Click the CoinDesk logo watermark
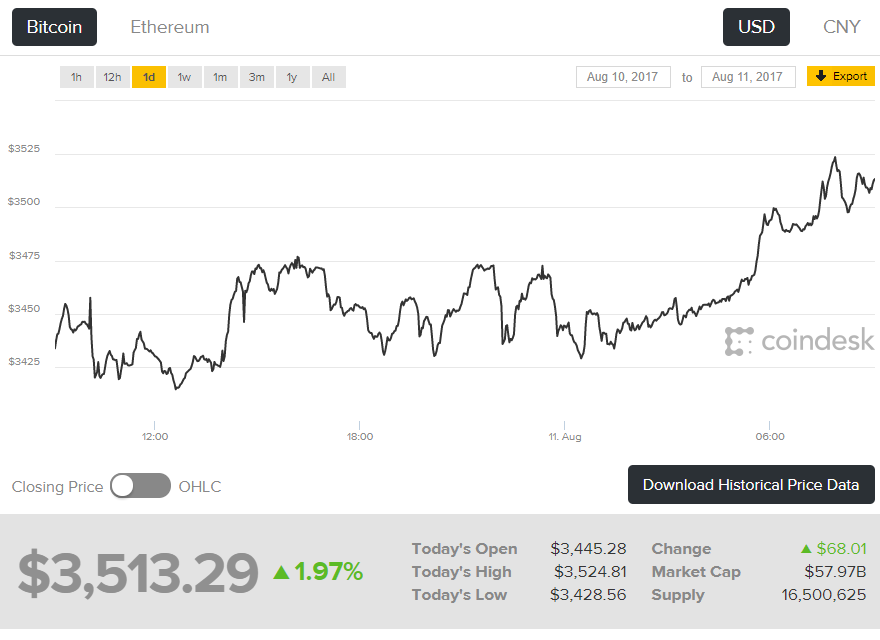The width and height of the screenshot is (880, 640). click(799, 341)
